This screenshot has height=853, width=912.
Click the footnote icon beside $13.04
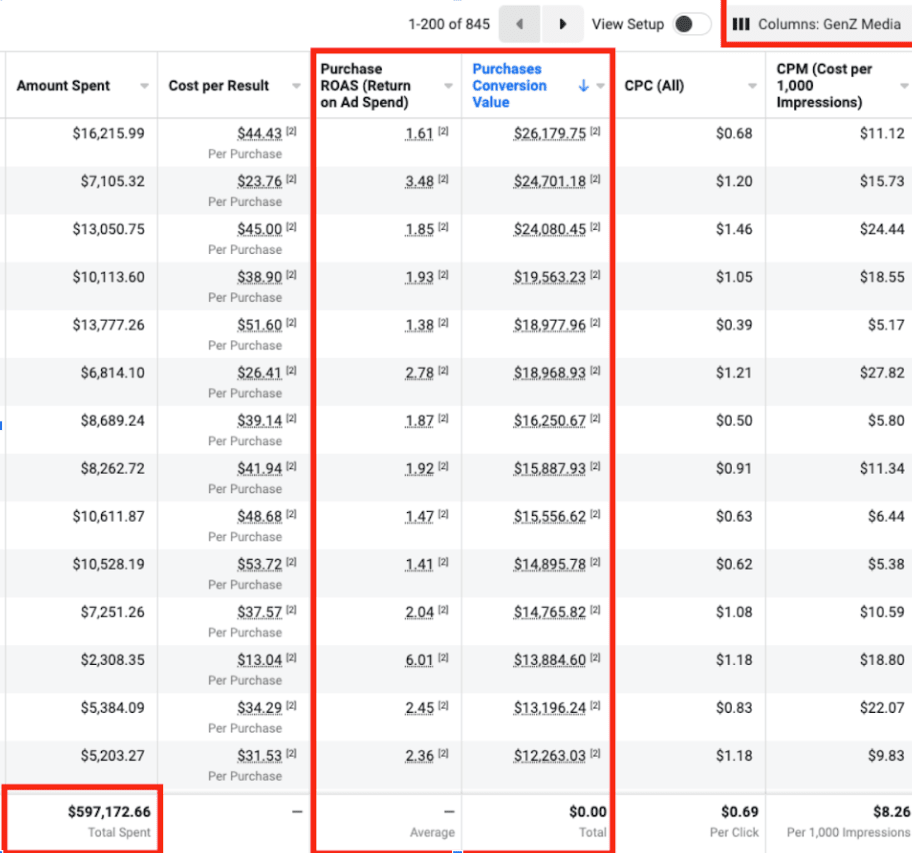pyautogui.click(x=291, y=659)
